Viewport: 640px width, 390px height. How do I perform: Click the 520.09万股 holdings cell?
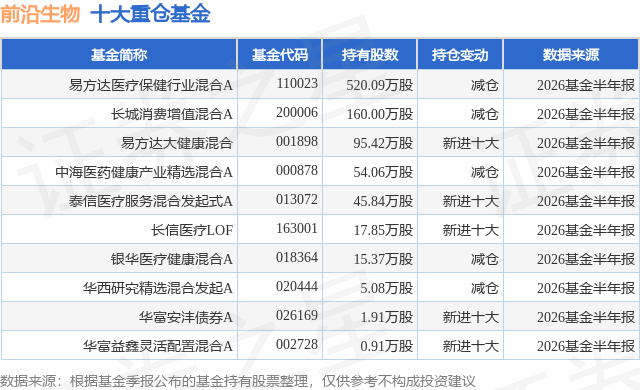click(x=380, y=85)
